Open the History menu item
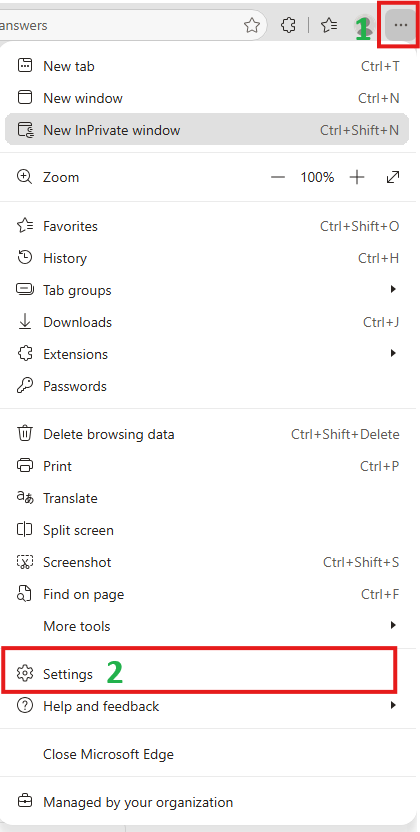 click(207, 258)
